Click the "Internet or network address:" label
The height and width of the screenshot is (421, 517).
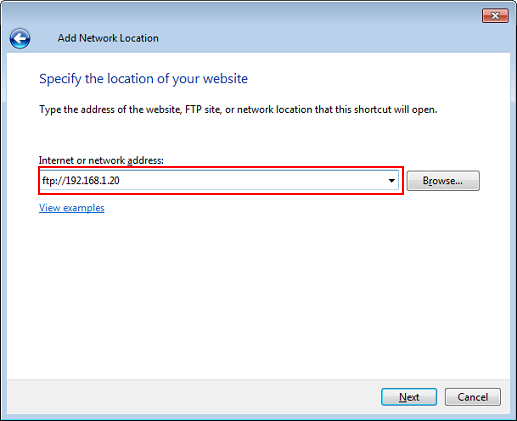tap(101, 161)
